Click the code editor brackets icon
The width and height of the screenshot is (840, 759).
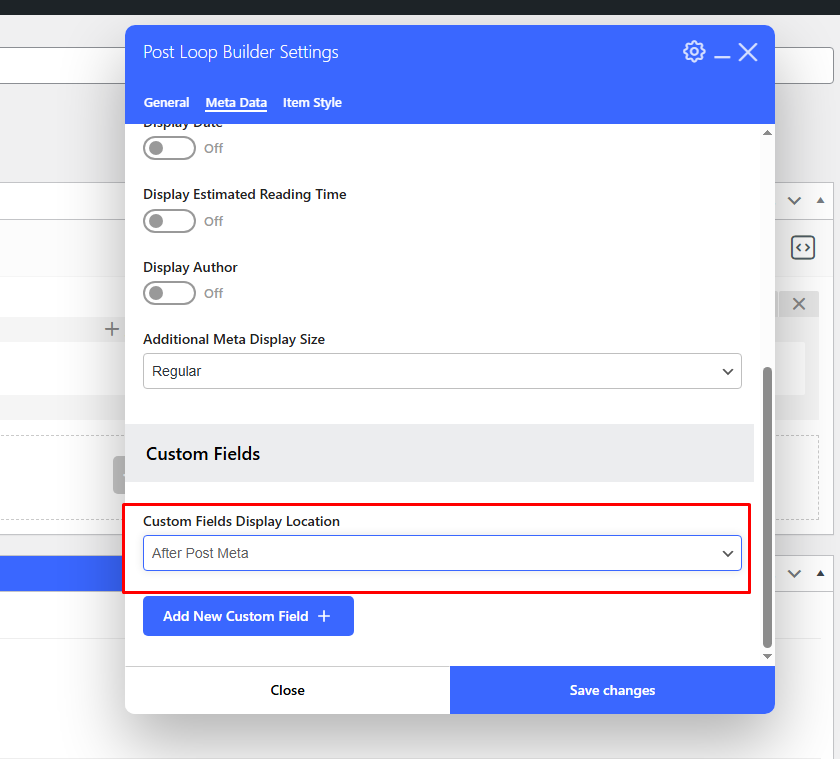pos(802,247)
